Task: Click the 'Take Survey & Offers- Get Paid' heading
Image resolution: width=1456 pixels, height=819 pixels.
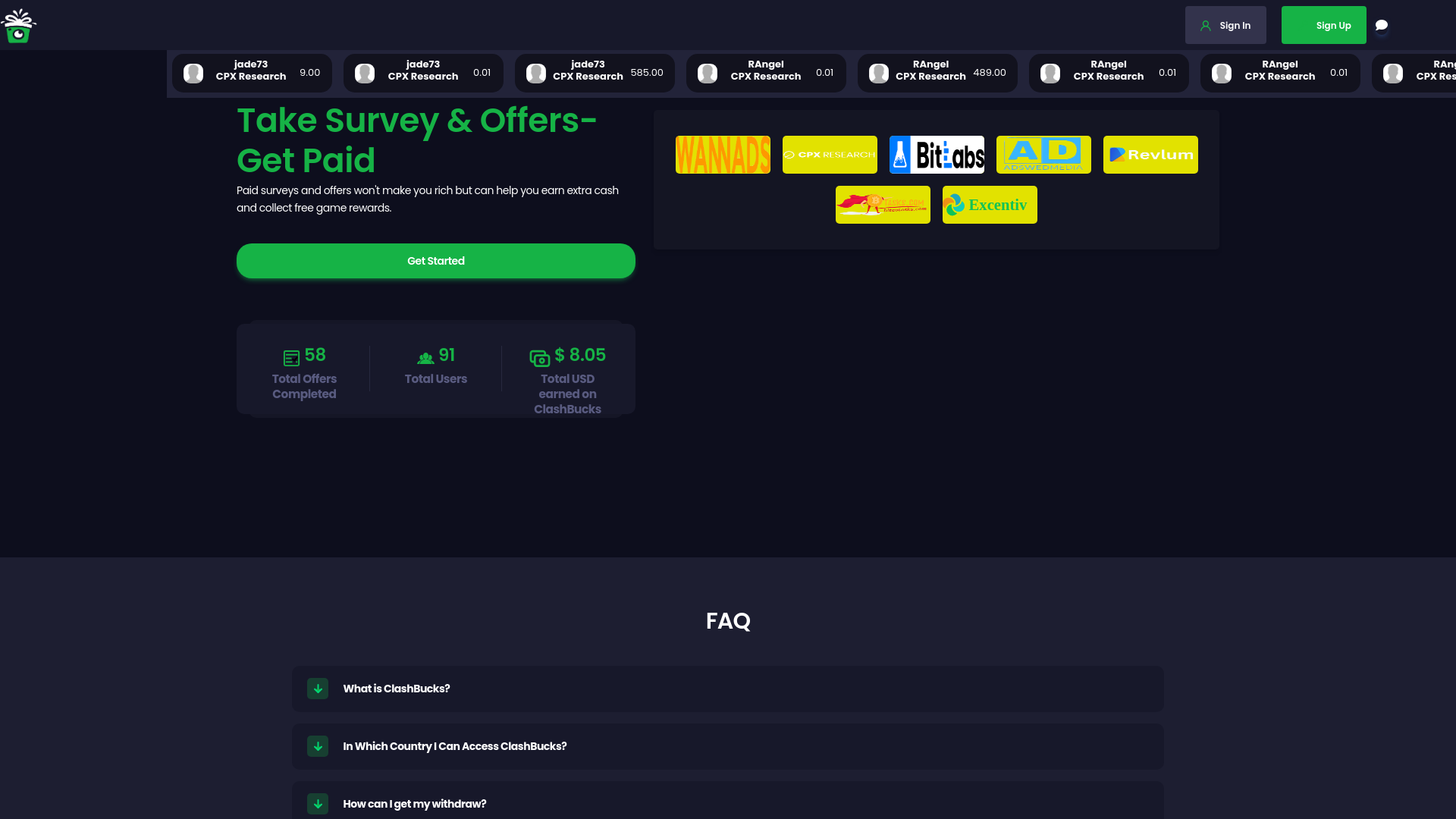Action: point(417,140)
